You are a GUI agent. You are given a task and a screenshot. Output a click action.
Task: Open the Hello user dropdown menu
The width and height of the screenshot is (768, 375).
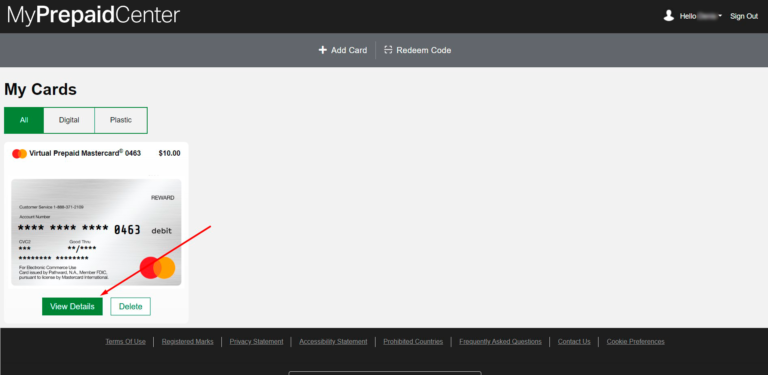pos(701,16)
